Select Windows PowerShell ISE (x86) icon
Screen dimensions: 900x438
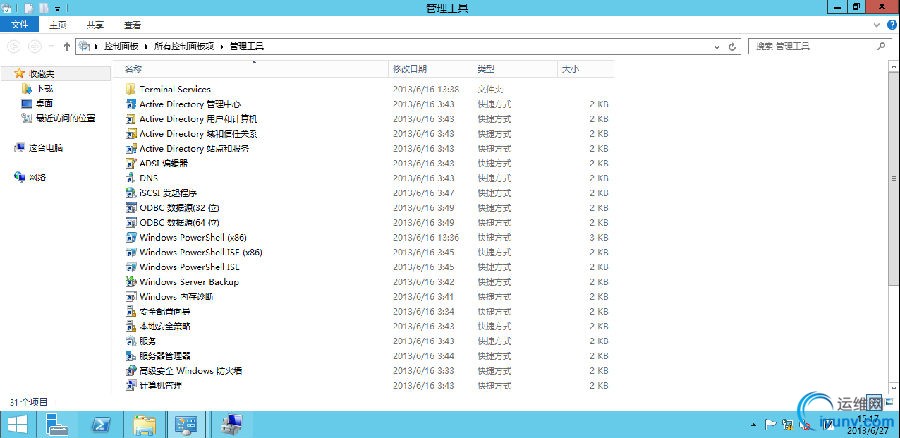click(130, 252)
